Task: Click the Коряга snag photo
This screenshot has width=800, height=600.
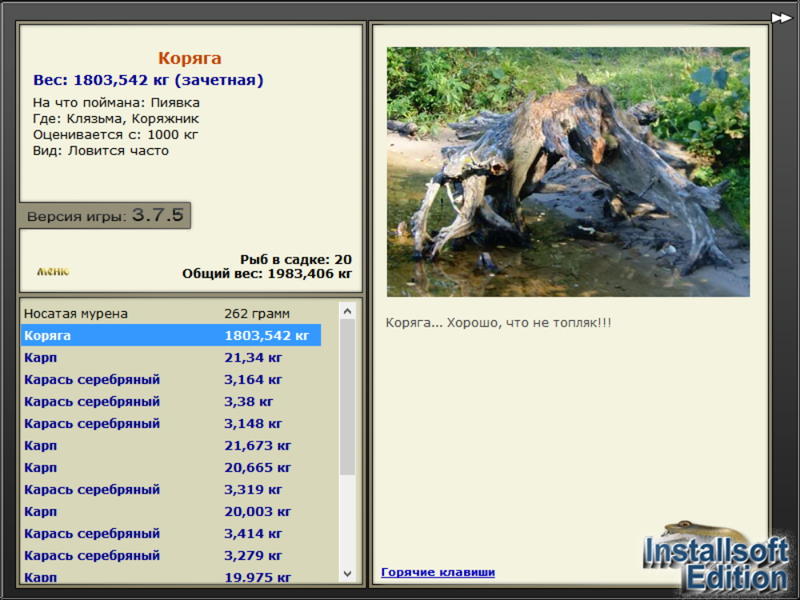Action: pos(568,172)
